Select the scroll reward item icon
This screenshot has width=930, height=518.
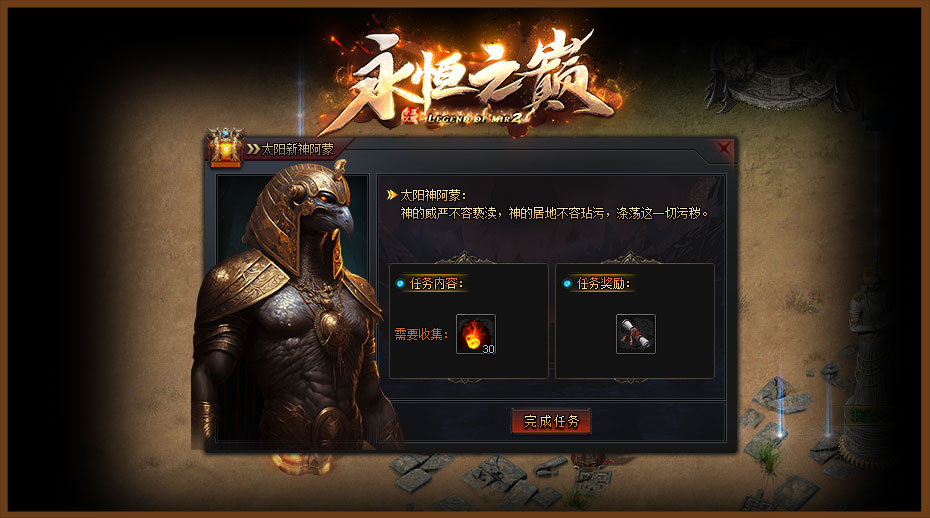coord(636,334)
